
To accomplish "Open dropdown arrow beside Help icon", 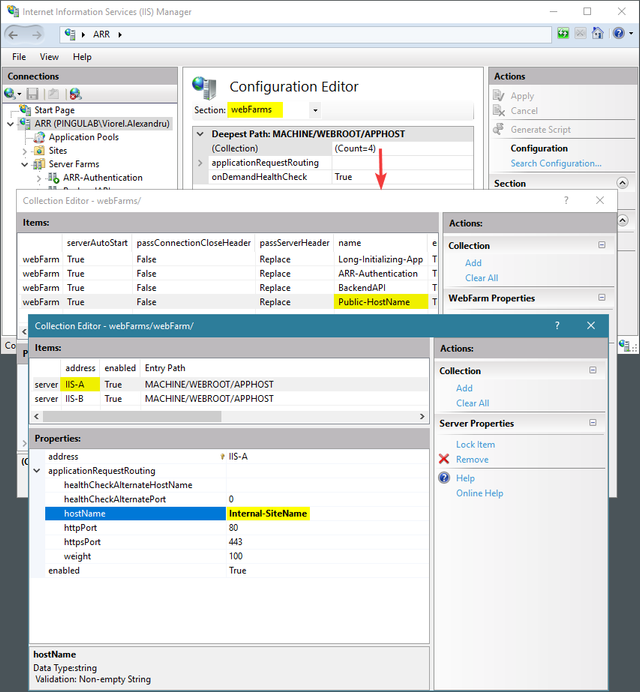I will coord(631,34).
